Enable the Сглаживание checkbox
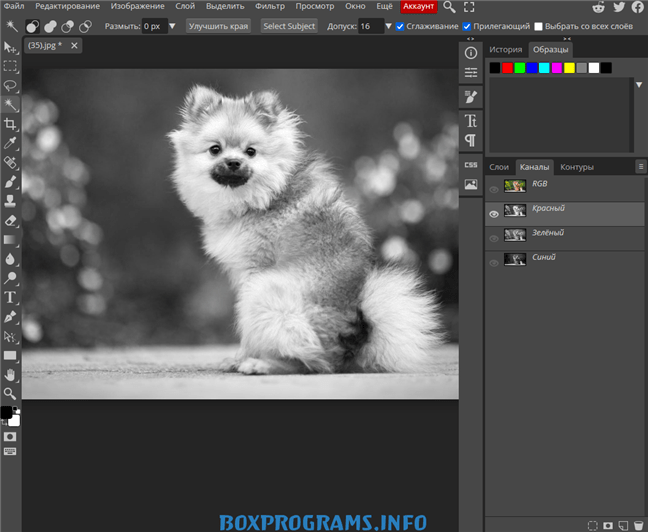648x532 pixels. 400,26
